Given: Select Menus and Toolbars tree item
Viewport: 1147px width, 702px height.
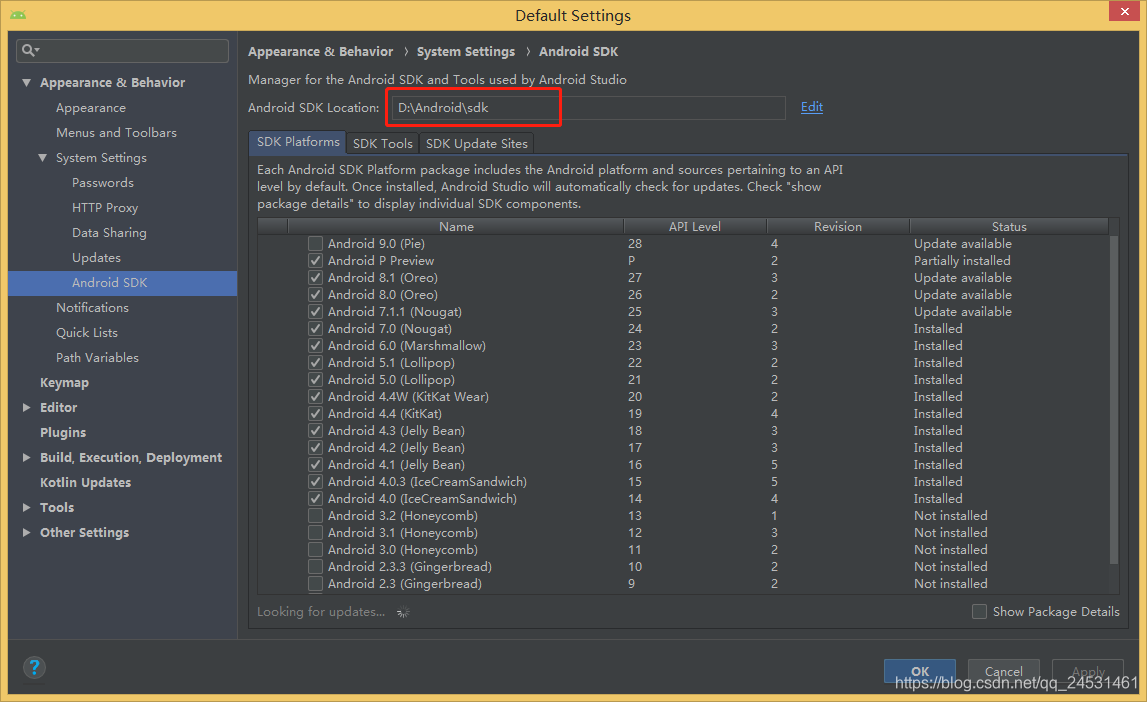Looking at the screenshot, I should click(116, 132).
